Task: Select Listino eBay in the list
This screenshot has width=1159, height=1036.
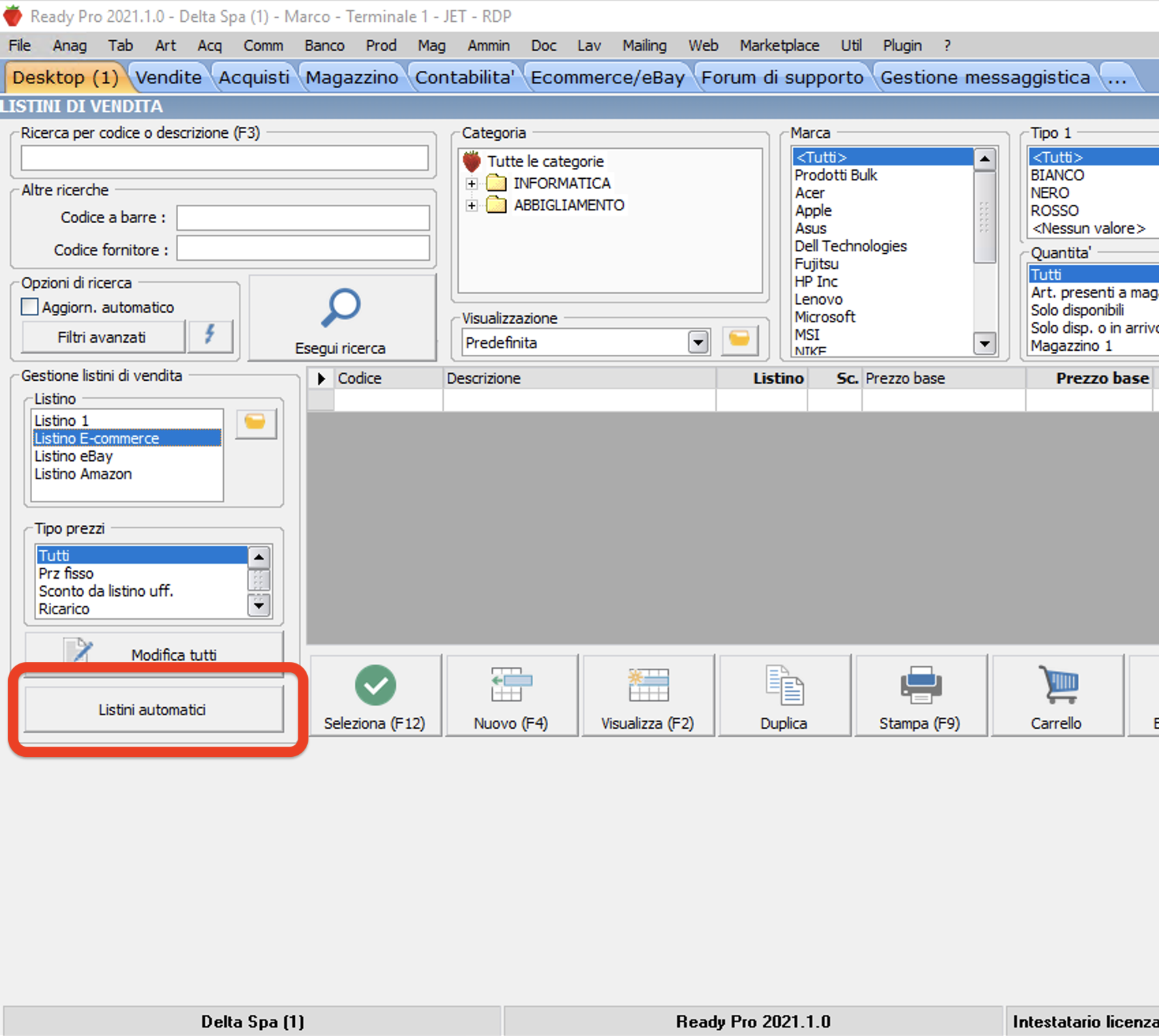Action: (127, 456)
